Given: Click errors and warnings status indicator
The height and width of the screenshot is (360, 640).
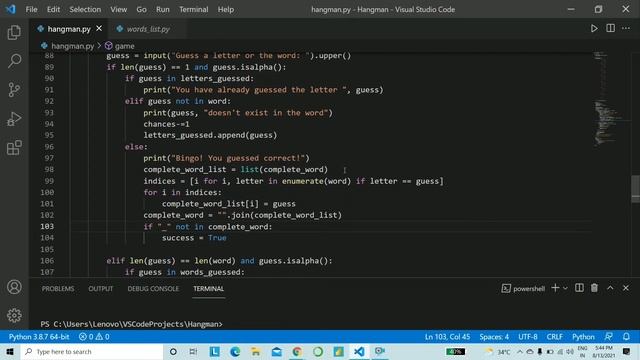Looking at the screenshot, I should coord(94,337).
